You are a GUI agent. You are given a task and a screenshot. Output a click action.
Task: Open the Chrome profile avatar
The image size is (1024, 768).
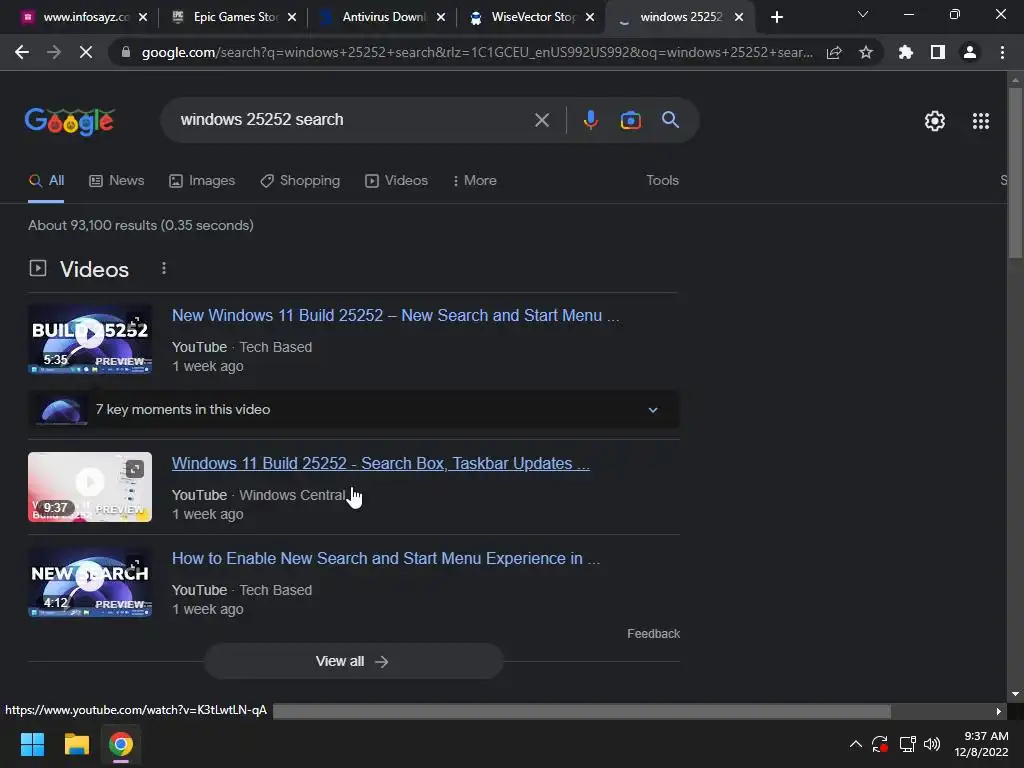(x=970, y=52)
